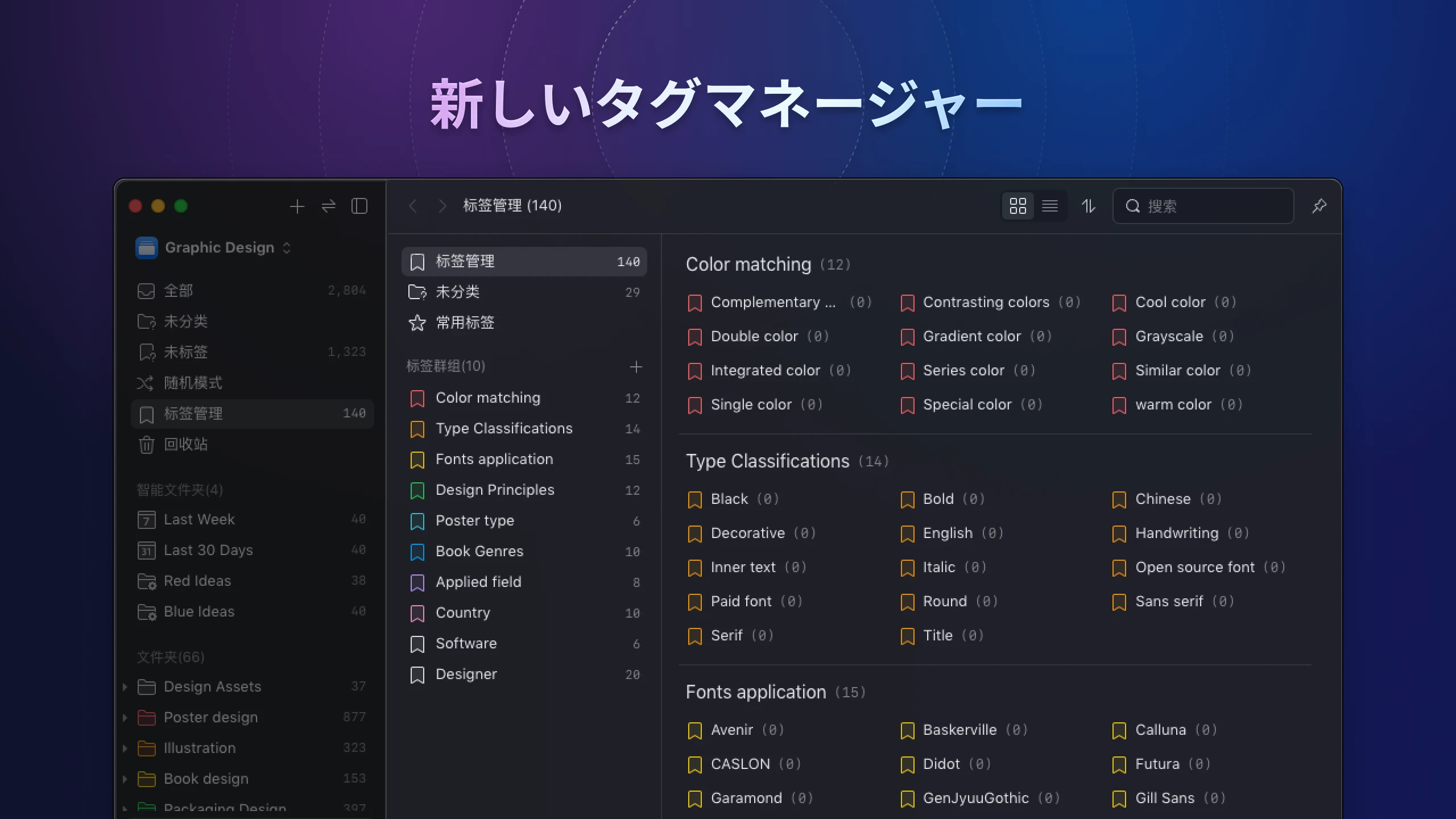This screenshot has width=1456, height=819.
Task: Select Book Genres tag group
Action: (524, 552)
